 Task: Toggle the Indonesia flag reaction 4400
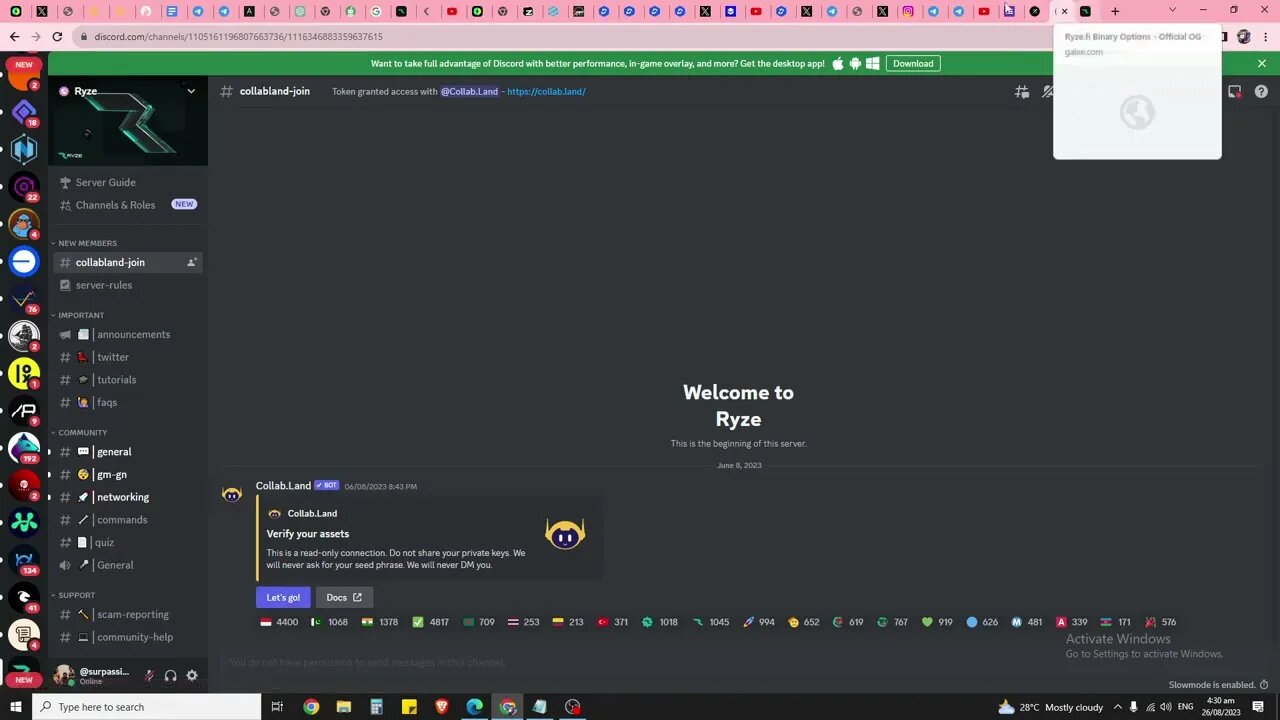coord(279,622)
